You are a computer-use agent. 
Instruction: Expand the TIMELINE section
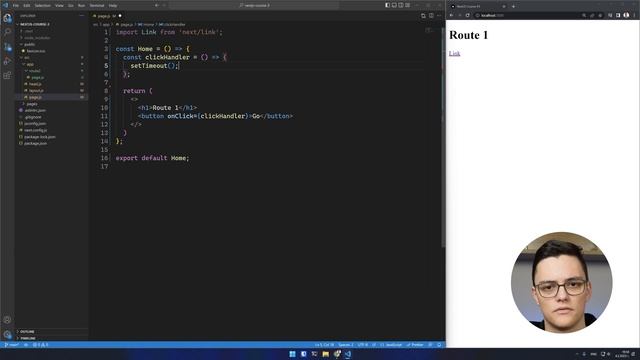pyautogui.click(x=52, y=338)
